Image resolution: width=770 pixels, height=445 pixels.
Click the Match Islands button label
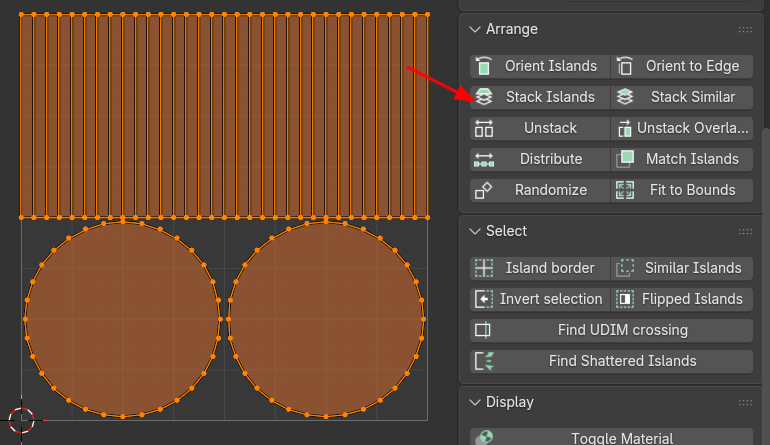(x=692, y=159)
